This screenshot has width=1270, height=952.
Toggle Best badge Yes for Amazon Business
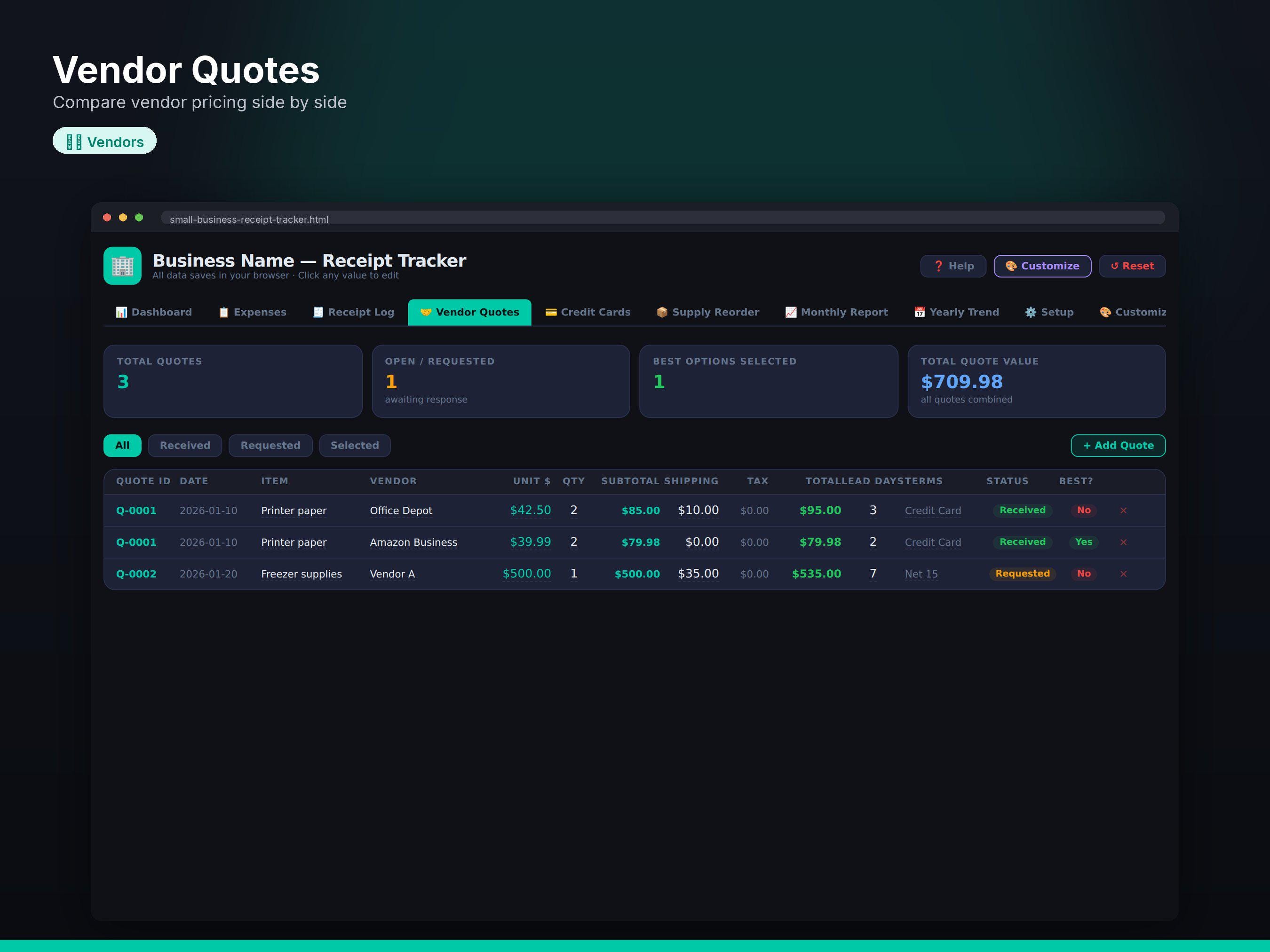pyautogui.click(x=1083, y=542)
